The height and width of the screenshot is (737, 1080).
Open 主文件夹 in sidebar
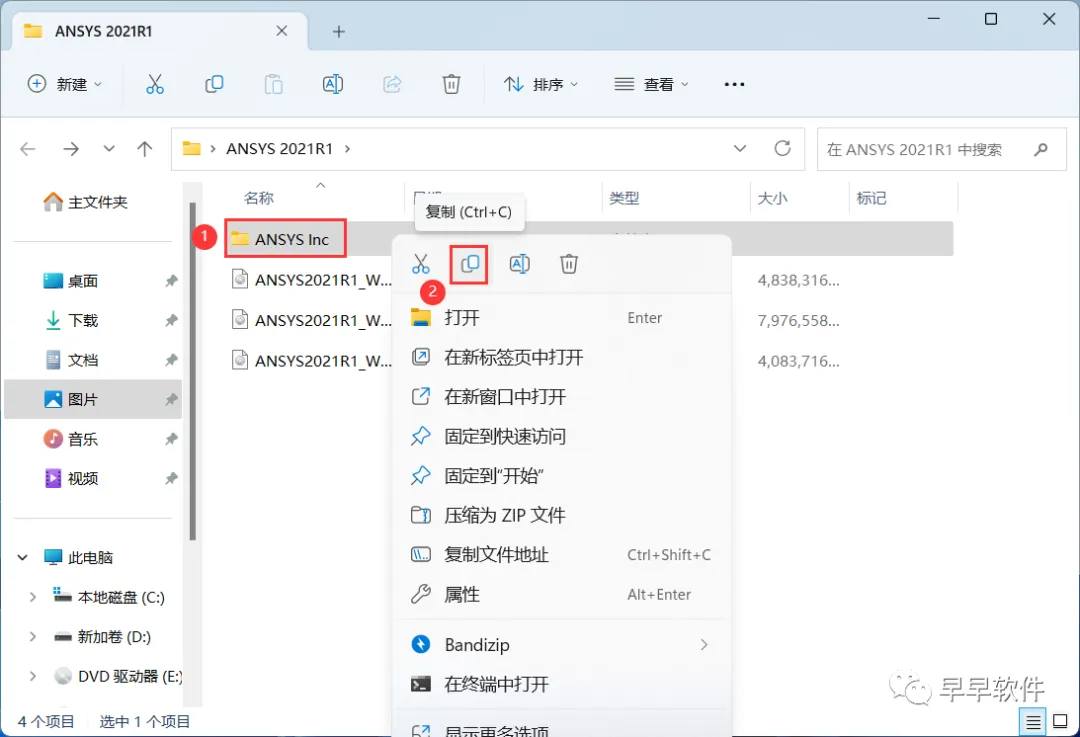pos(85,202)
